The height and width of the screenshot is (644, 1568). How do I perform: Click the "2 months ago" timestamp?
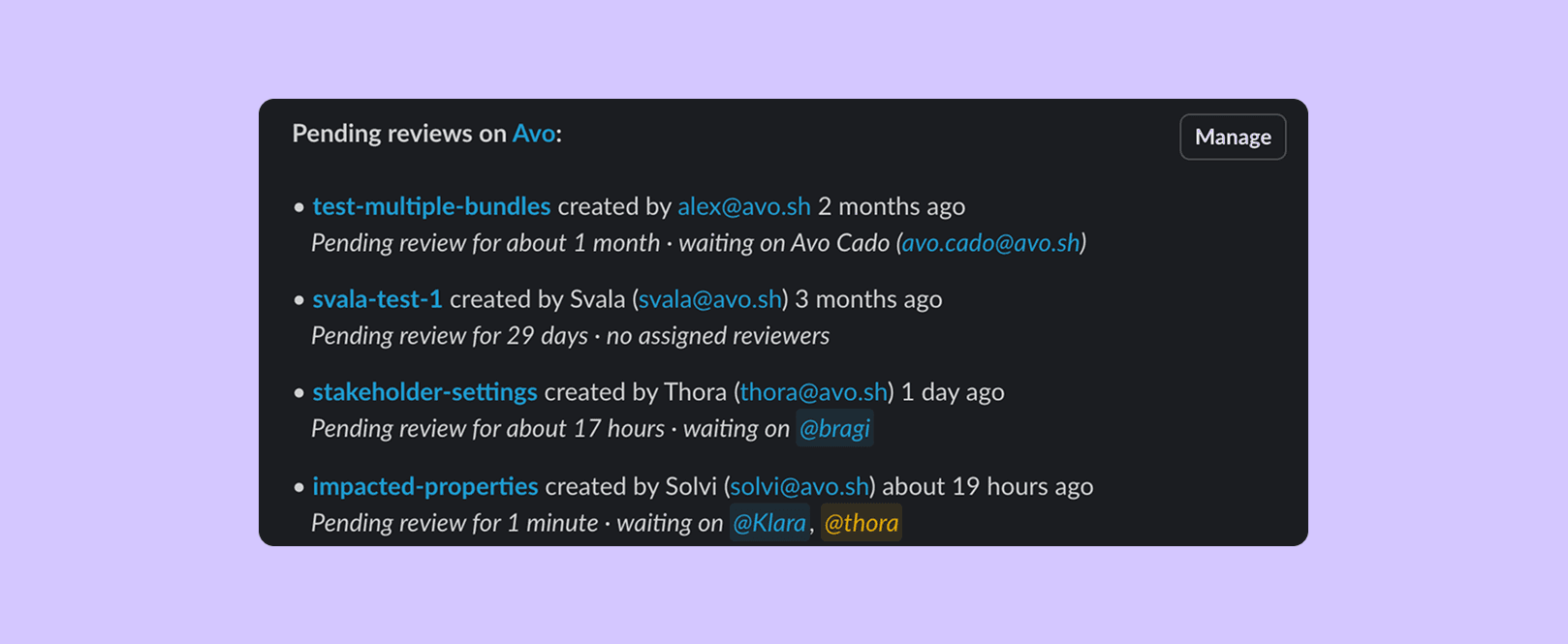892,206
